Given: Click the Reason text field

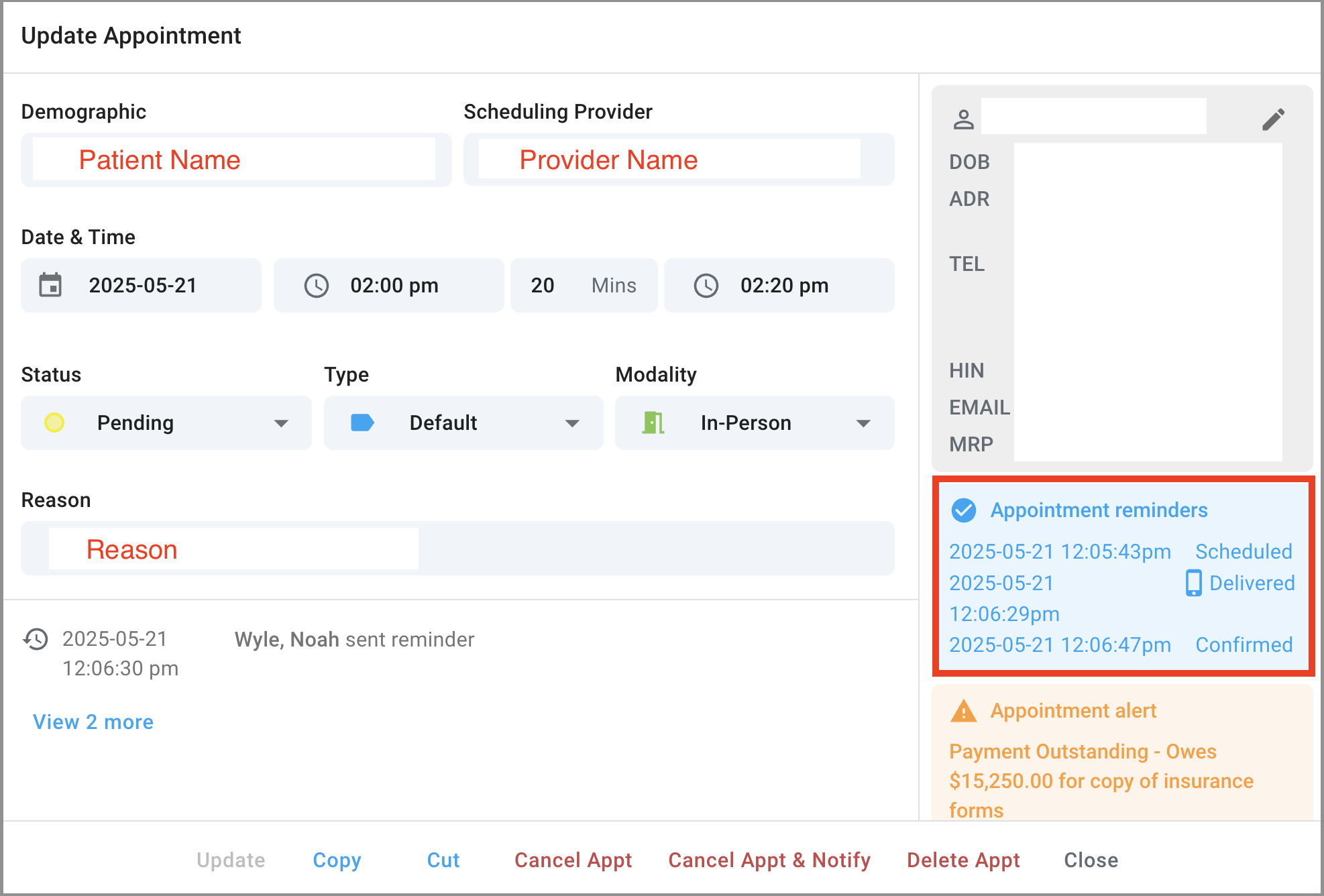Looking at the screenshot, I should click(457, 549).
